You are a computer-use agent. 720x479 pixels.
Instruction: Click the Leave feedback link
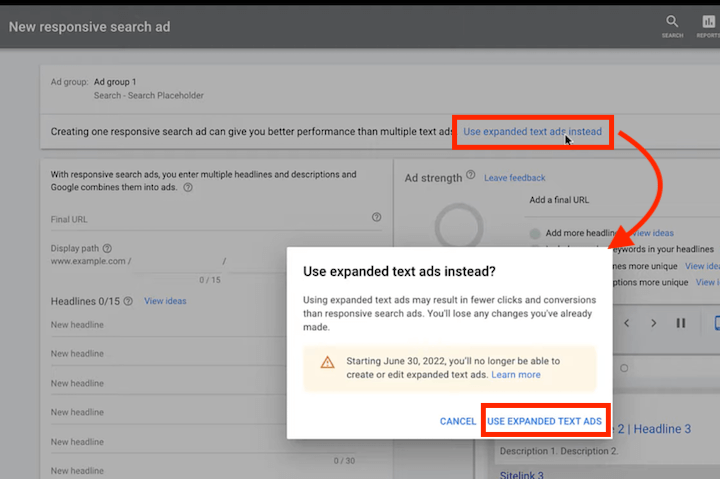(514, 178)
